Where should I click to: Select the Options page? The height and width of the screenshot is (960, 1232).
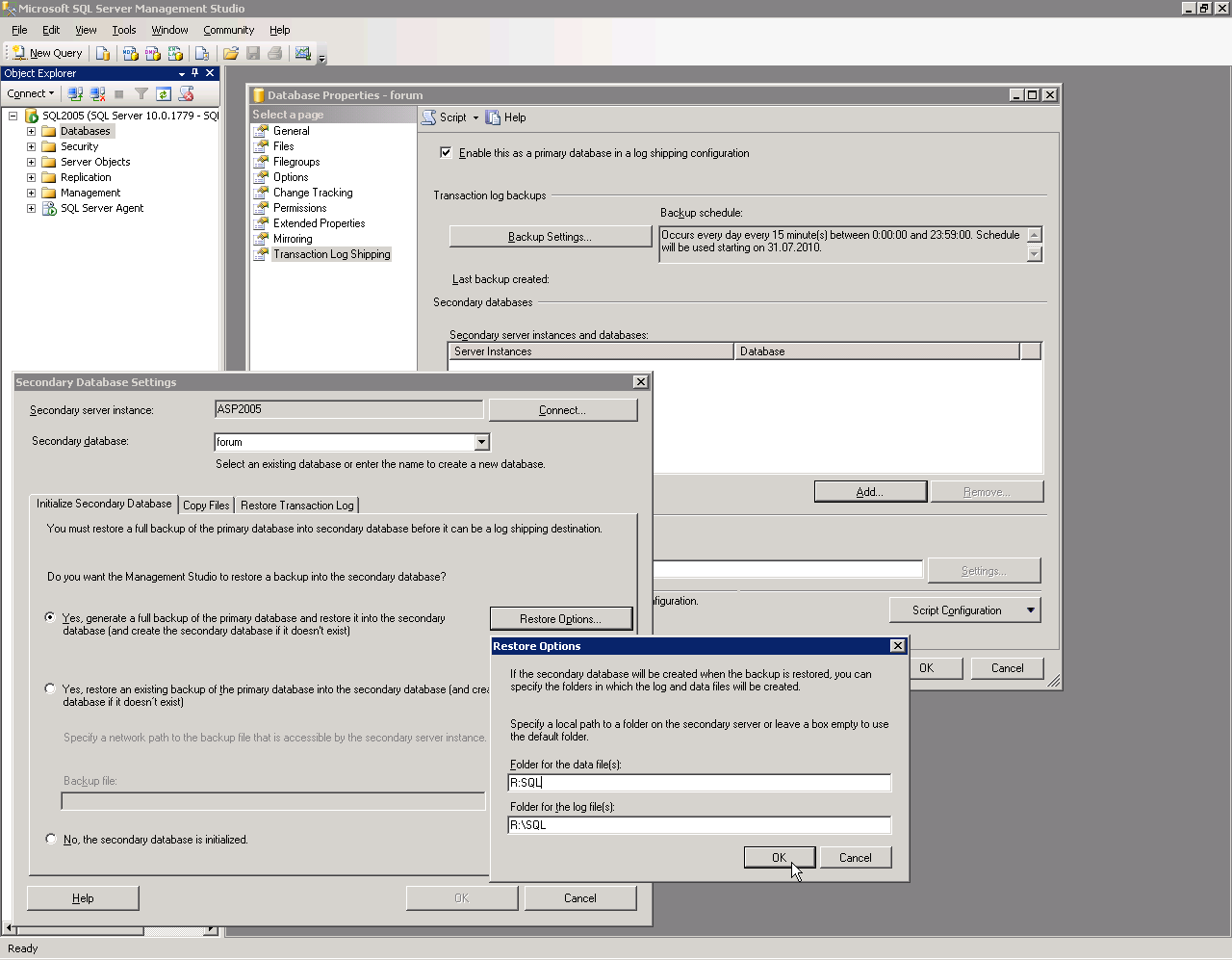[x=291, y=177]
